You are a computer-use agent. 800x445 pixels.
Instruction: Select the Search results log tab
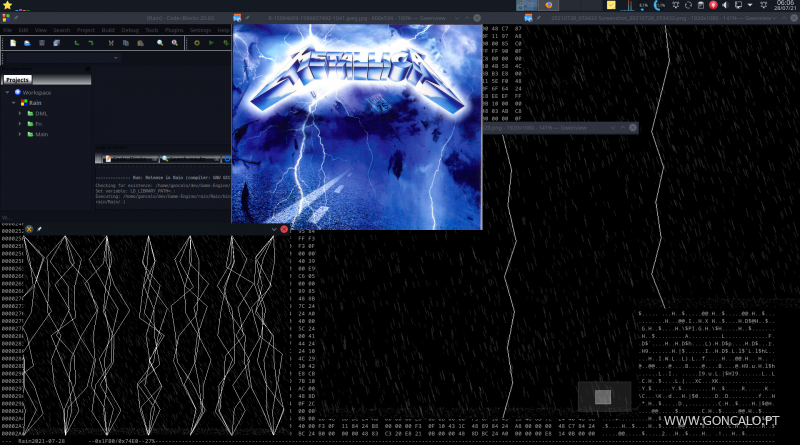[192, 159]
